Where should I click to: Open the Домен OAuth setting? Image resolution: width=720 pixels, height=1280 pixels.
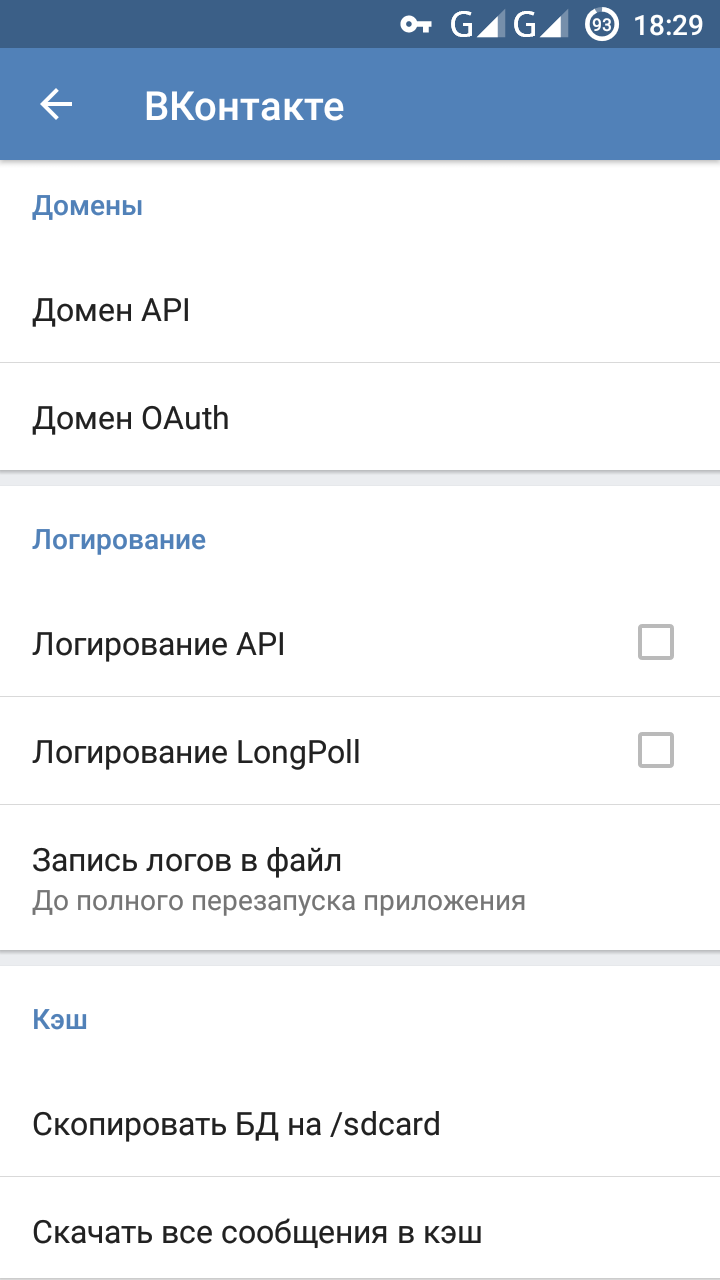(360, 417)
